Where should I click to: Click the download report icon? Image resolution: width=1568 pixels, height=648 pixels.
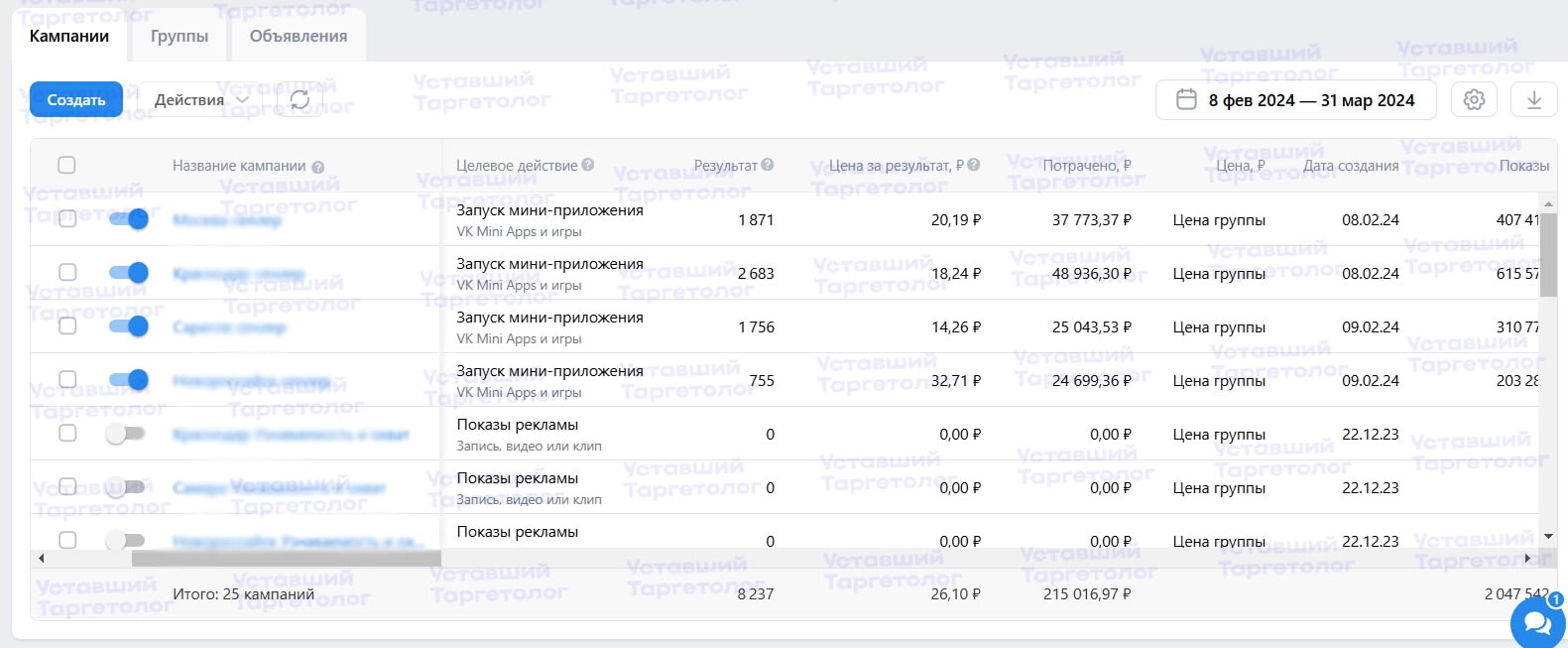coord(1534,100)
